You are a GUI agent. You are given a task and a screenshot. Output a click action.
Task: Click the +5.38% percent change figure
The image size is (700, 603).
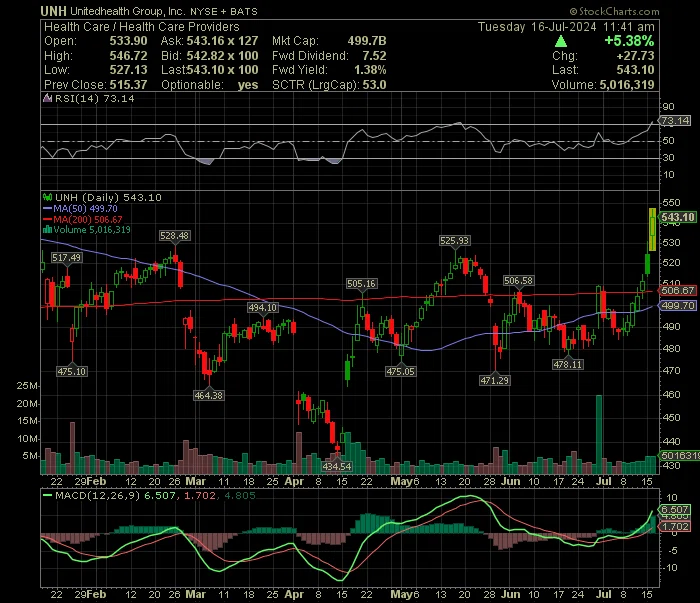pos(629,41)
